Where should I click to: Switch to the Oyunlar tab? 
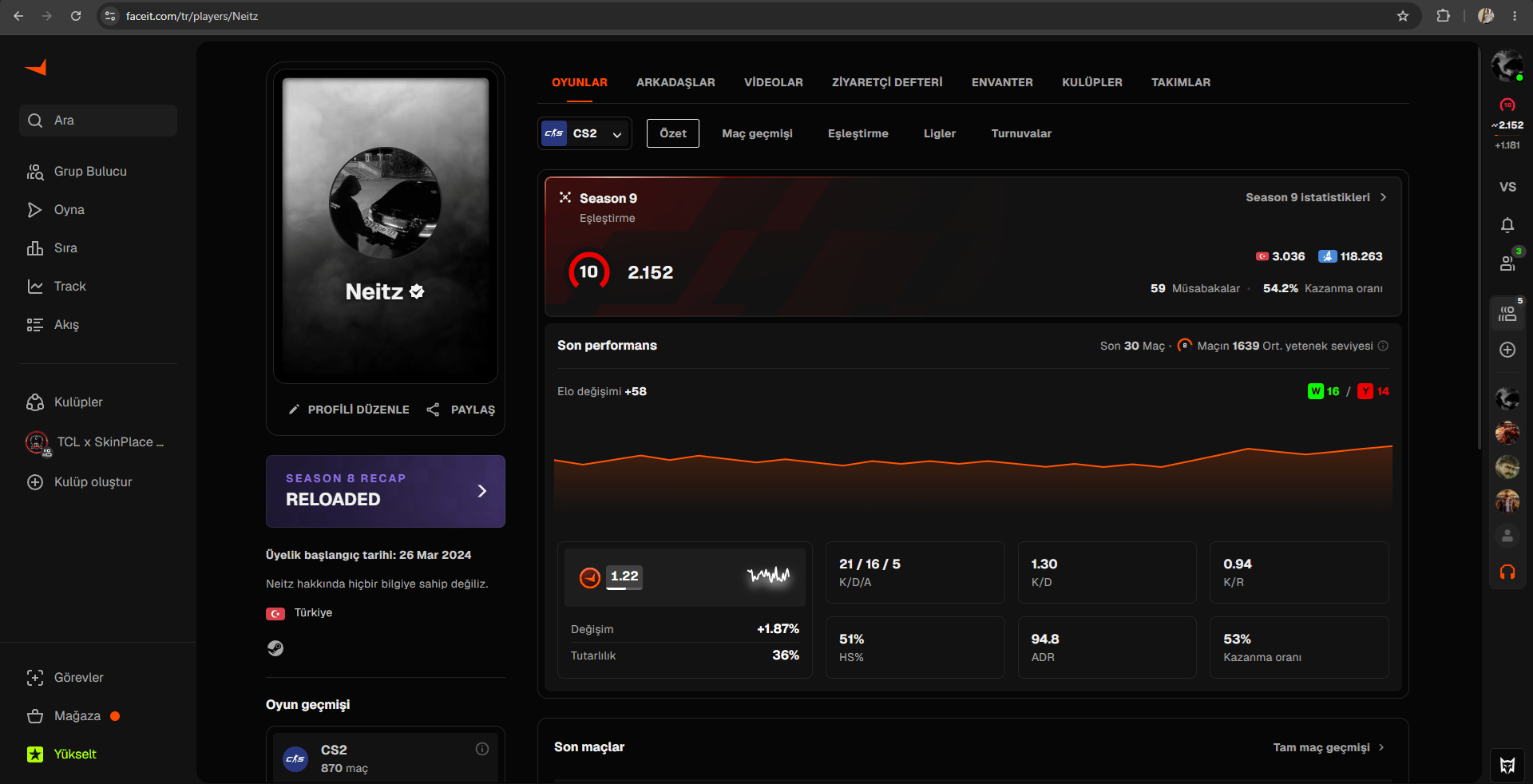pos(580,82)
